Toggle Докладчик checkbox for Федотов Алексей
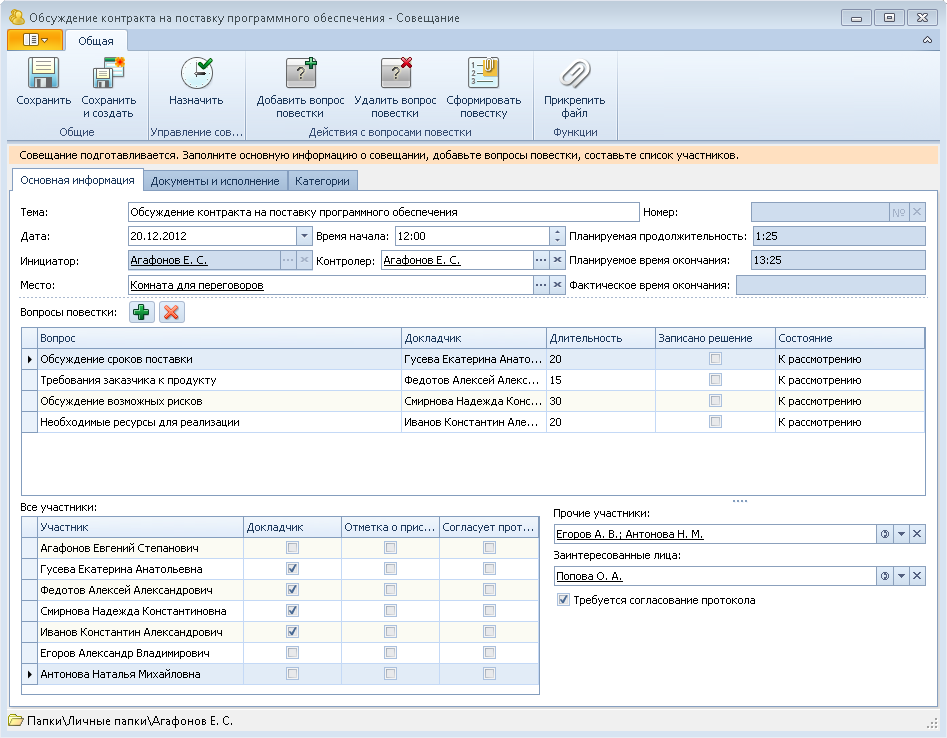Screen dimensions: 947x738 point(292,590)
